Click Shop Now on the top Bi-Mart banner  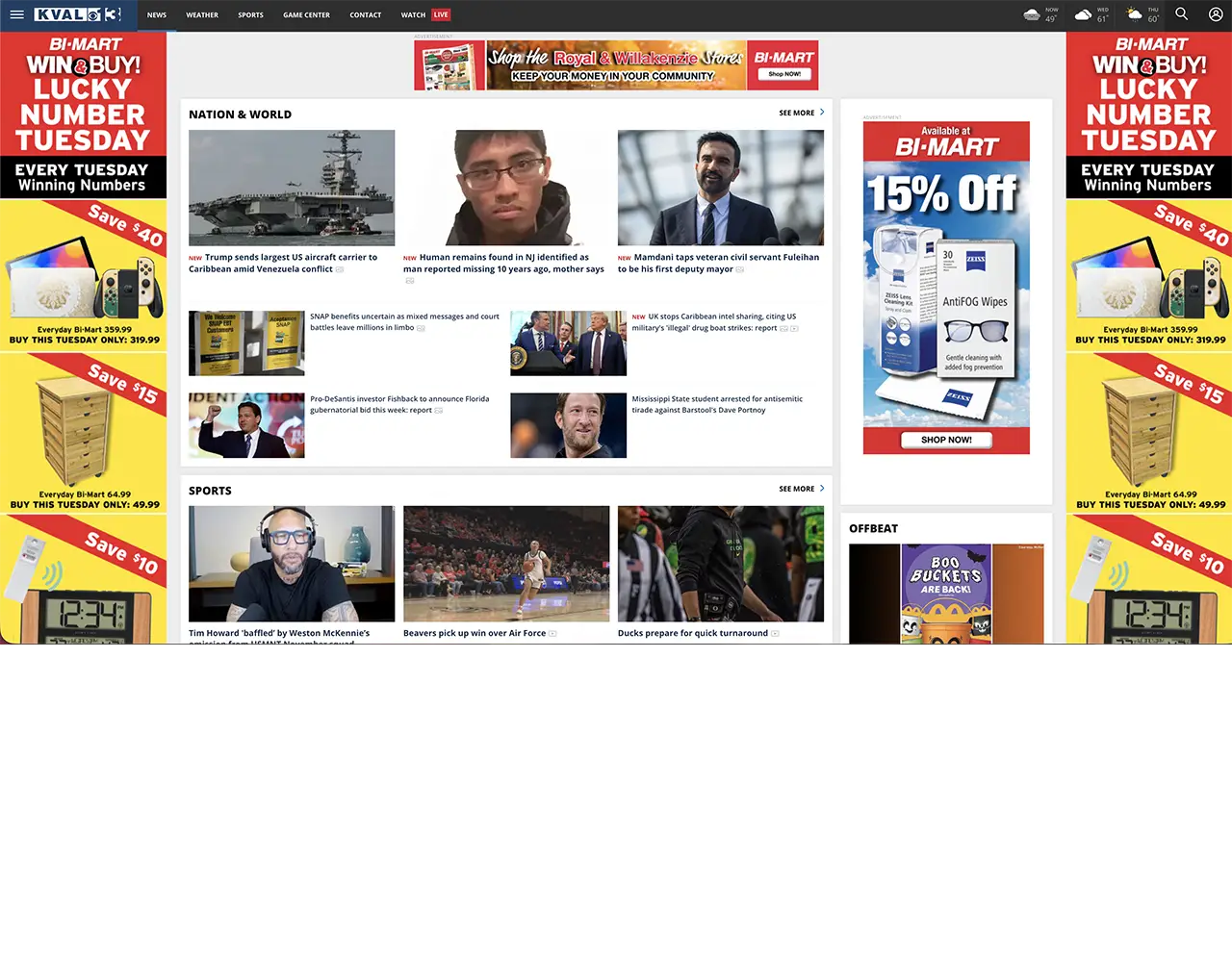pyautogui.click(x=784, y=74)
